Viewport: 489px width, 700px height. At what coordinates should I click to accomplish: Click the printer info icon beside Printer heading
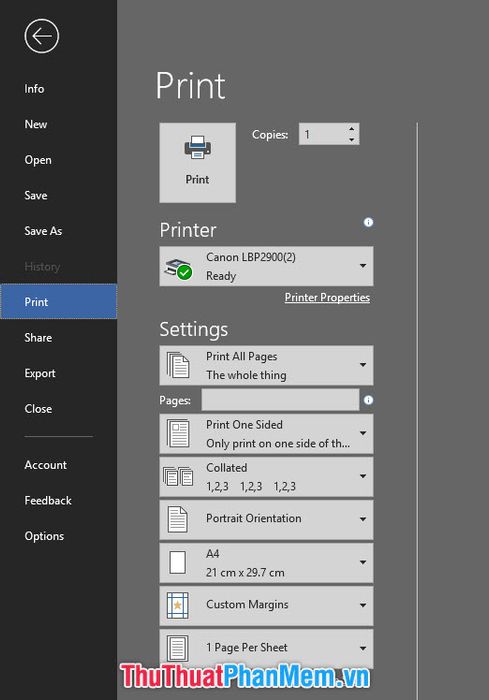point(368,222)
